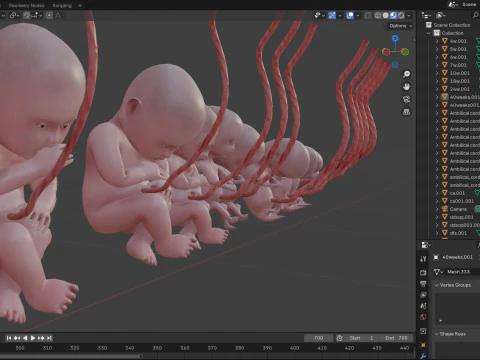
Task: Open the outliner editor type menu
Action: tap(426, 15)
